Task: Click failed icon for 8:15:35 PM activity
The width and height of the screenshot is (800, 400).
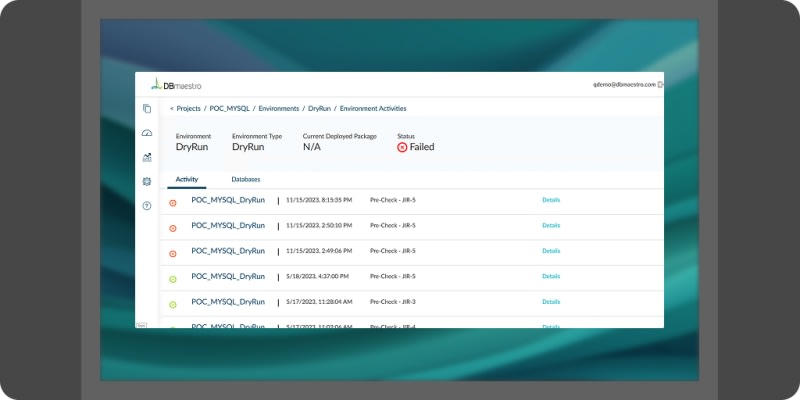Action: click(x=172, y=203)
